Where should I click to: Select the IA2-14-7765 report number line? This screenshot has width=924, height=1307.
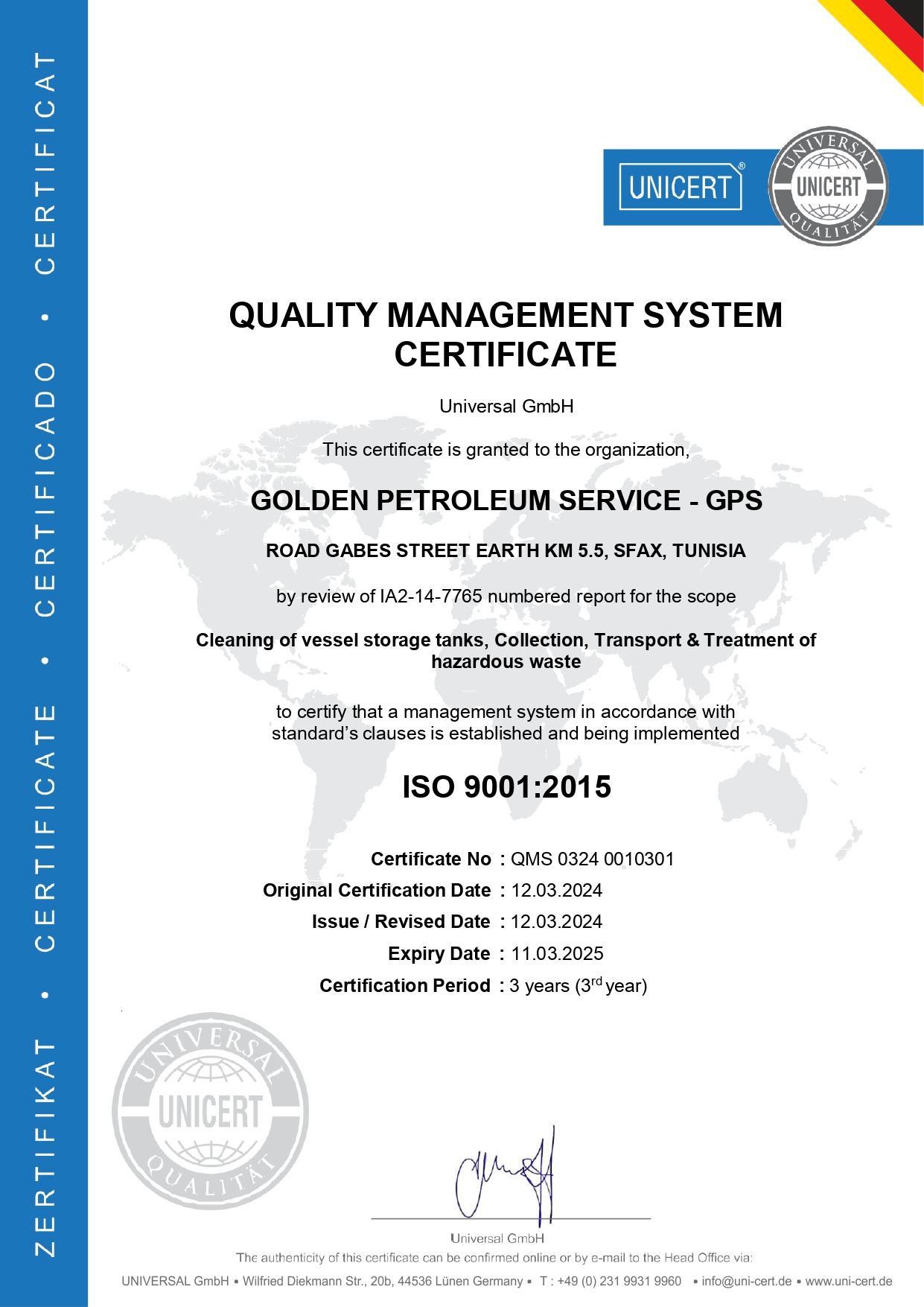(x=506, y=597)
